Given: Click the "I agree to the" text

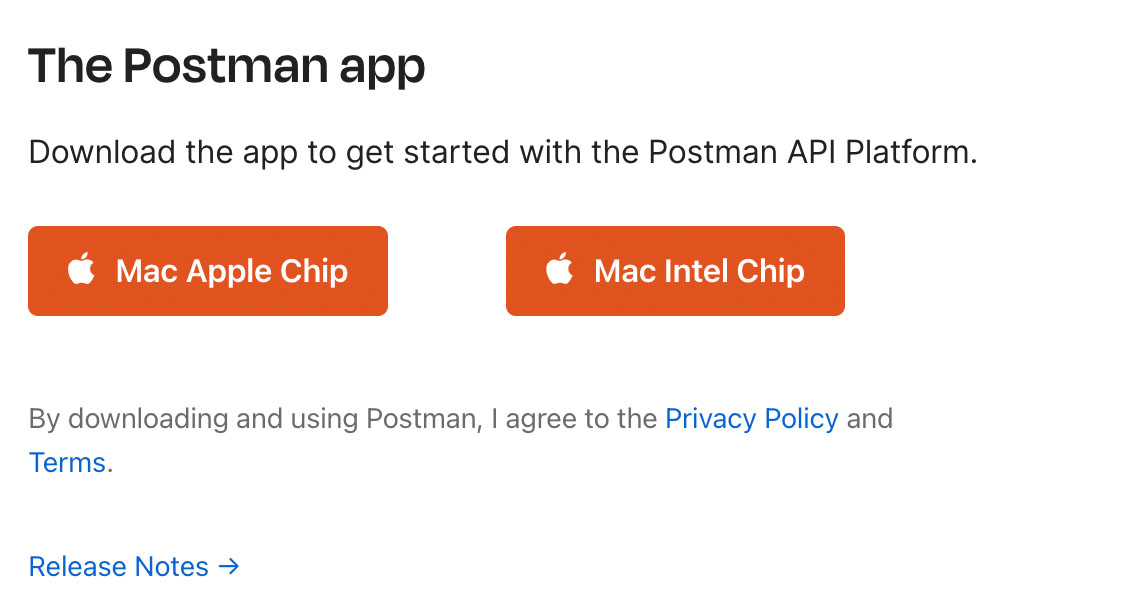Looking at the screenshot, I should coord(580,418).
